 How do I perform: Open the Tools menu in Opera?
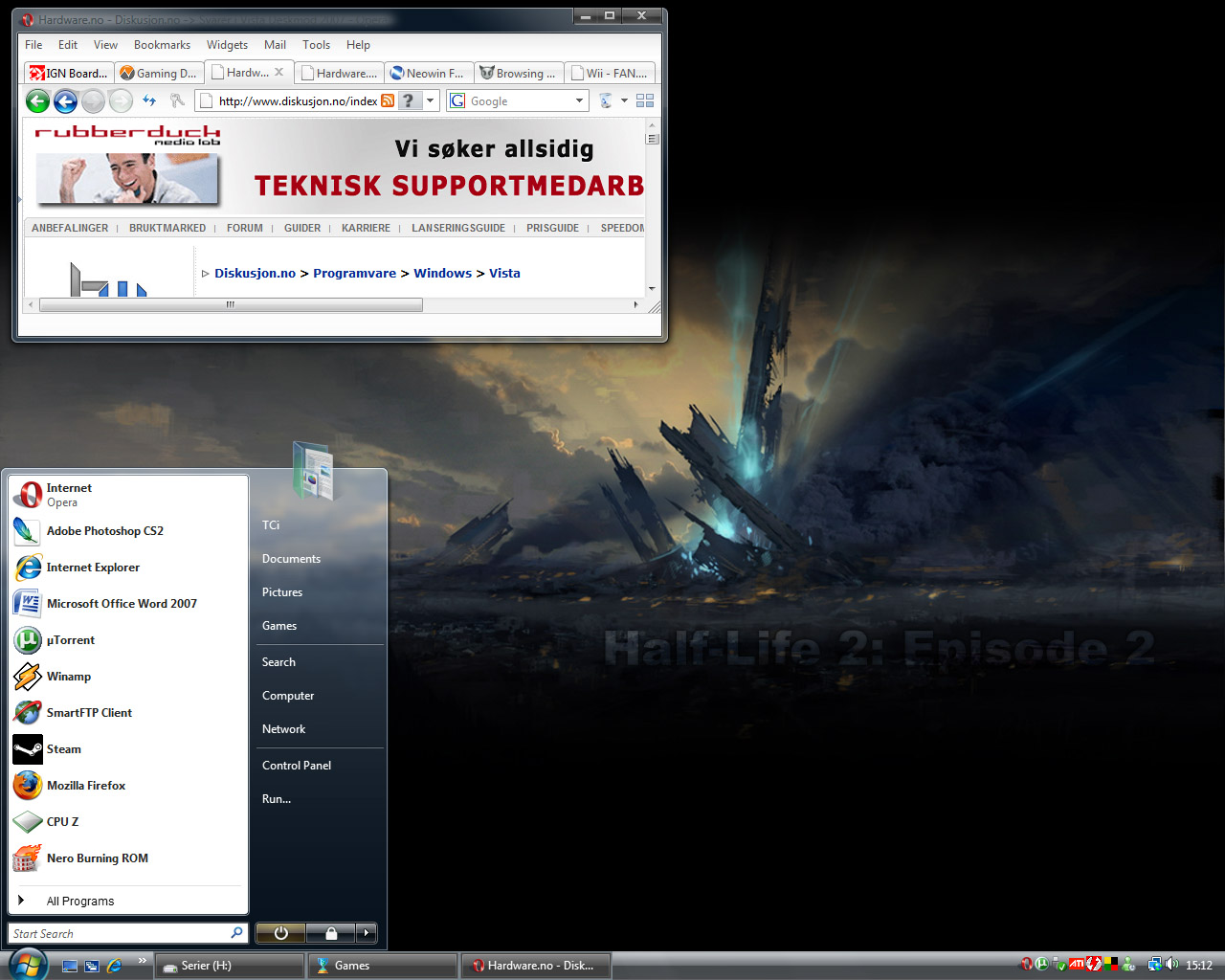point(316,45)
